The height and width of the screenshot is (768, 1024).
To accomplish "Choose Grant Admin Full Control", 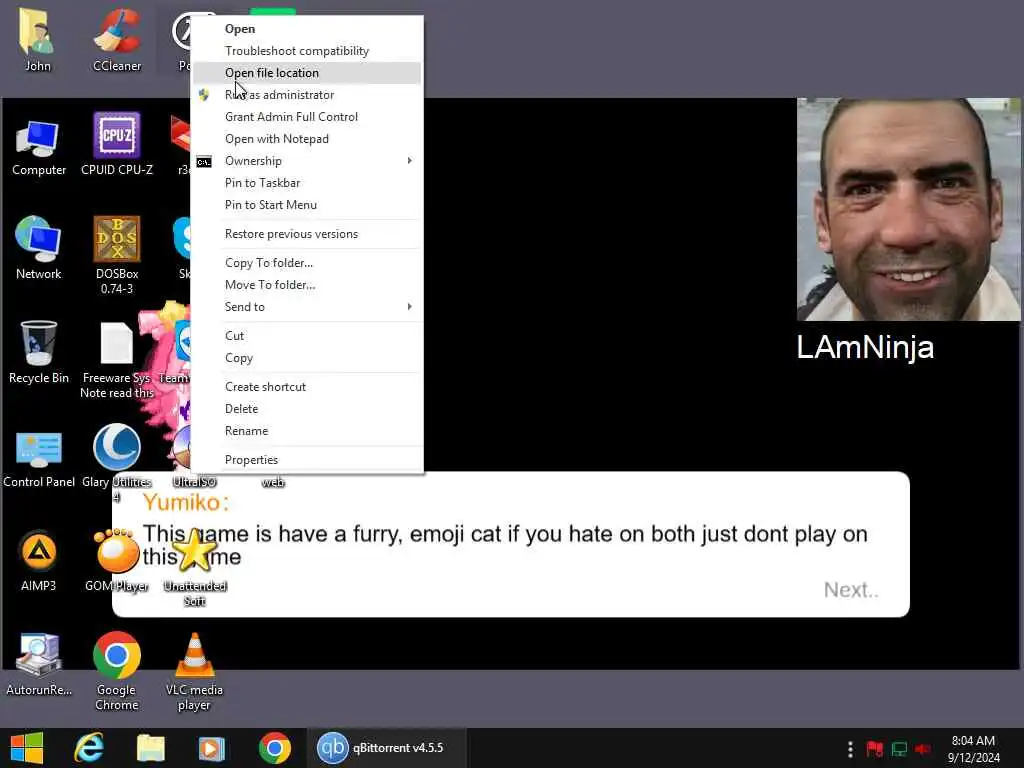I will pyautogui.click(x=307, y=117).
